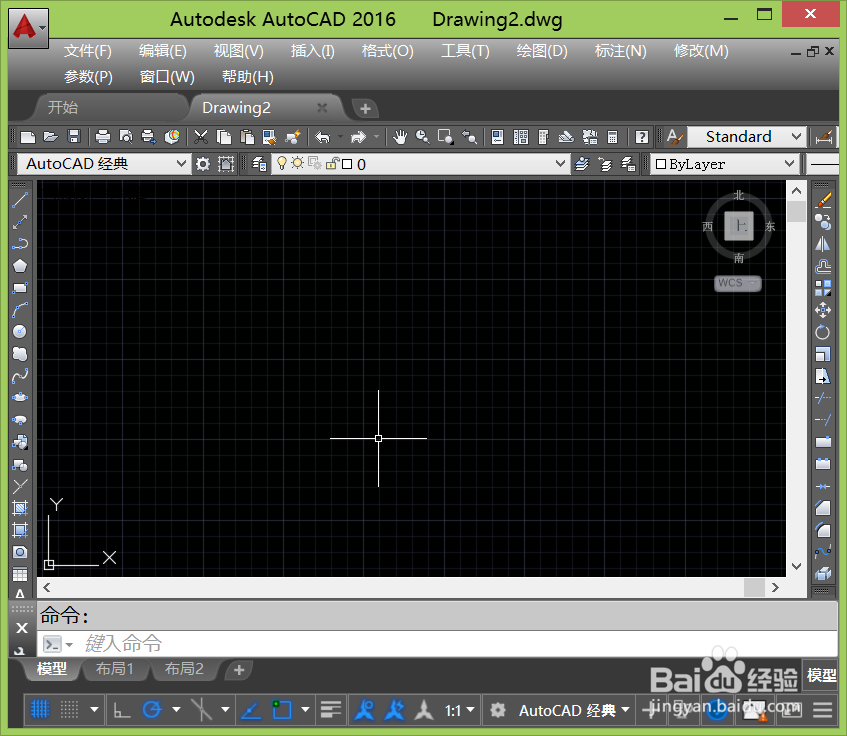Click the Save icon in standard toolbar

[74, 137]
